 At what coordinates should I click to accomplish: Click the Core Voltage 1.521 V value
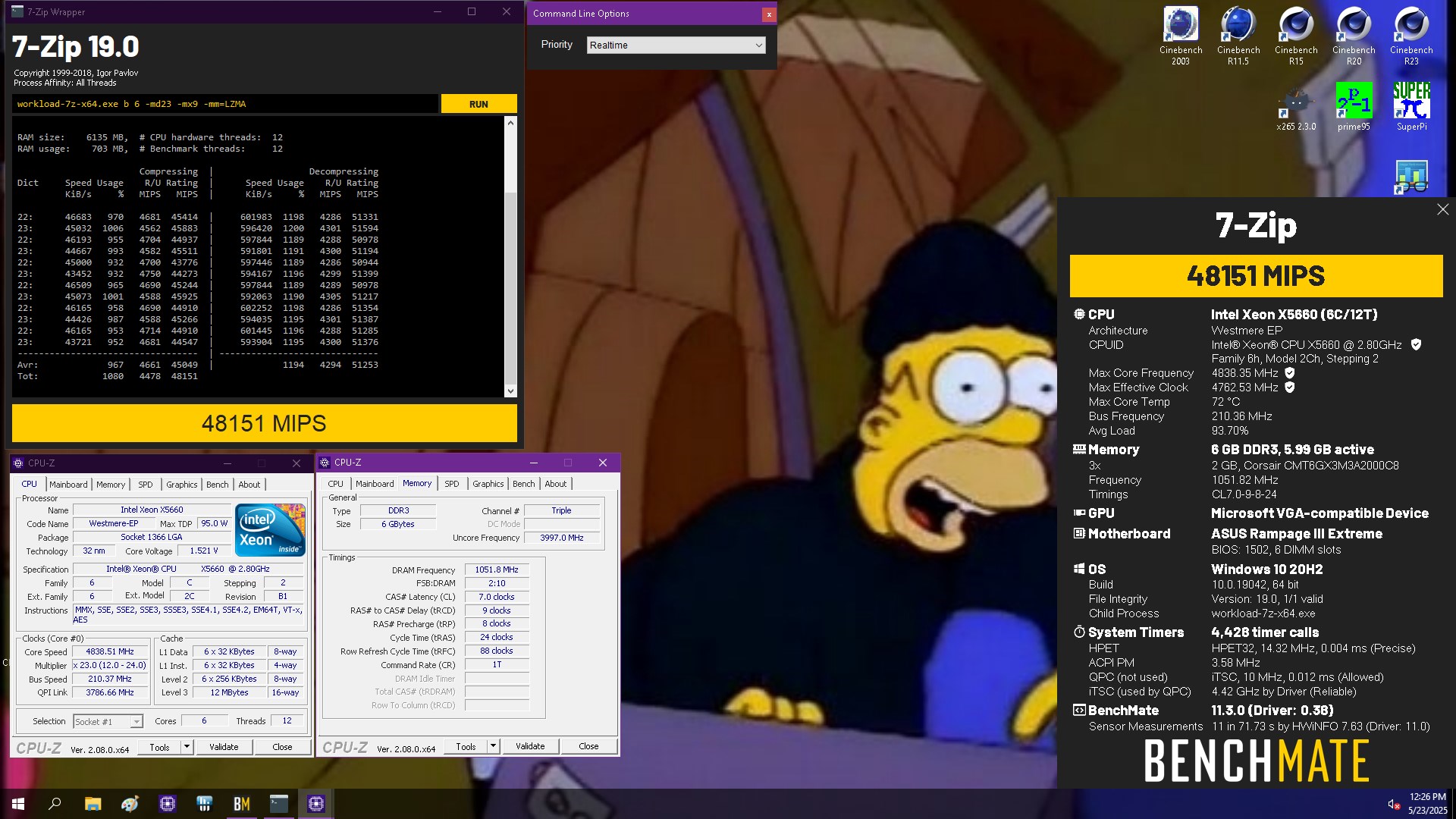[x=204, y=551]
